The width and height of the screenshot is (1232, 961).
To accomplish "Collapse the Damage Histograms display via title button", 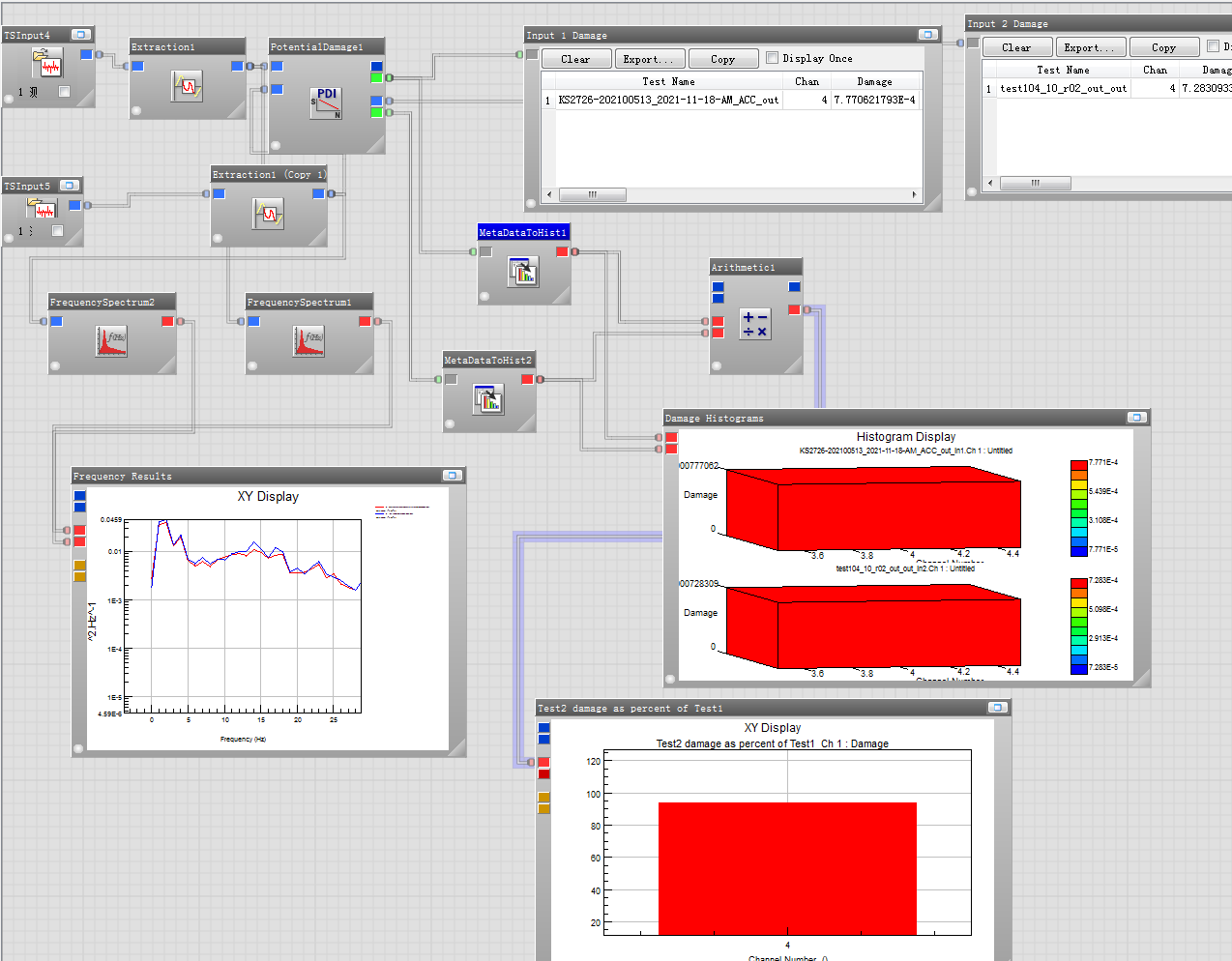I will click(x=1136, y=418).
